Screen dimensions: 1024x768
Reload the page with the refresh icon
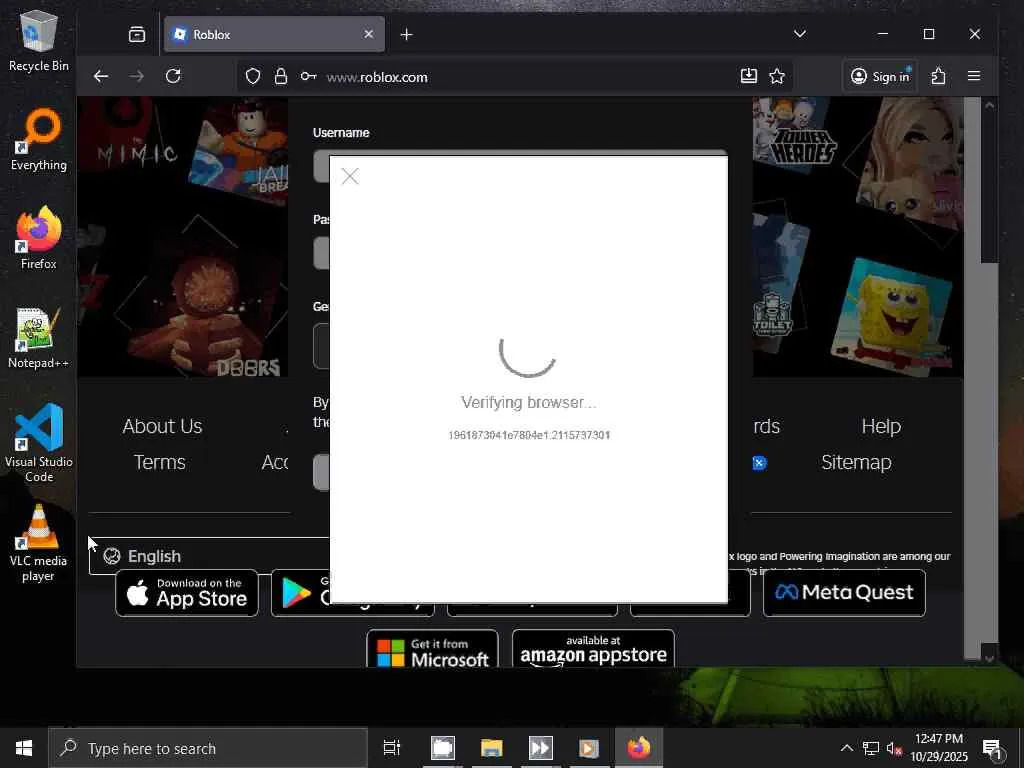pyautogui.click(x=173, y=76)
